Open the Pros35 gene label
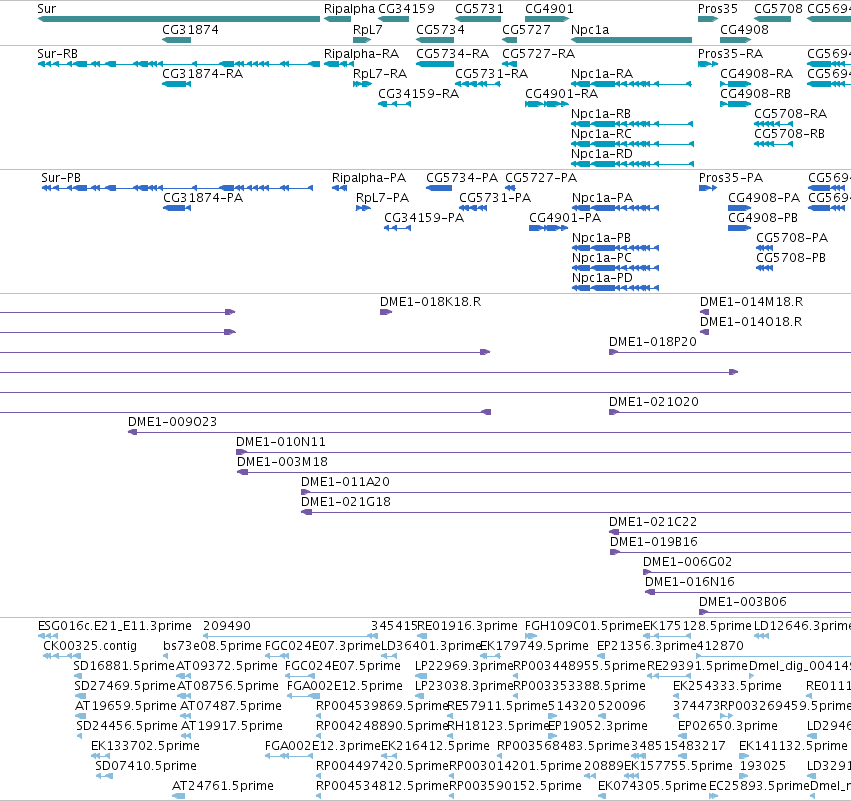The height and width of the screenshot is (801, 851). click(717, 9)
